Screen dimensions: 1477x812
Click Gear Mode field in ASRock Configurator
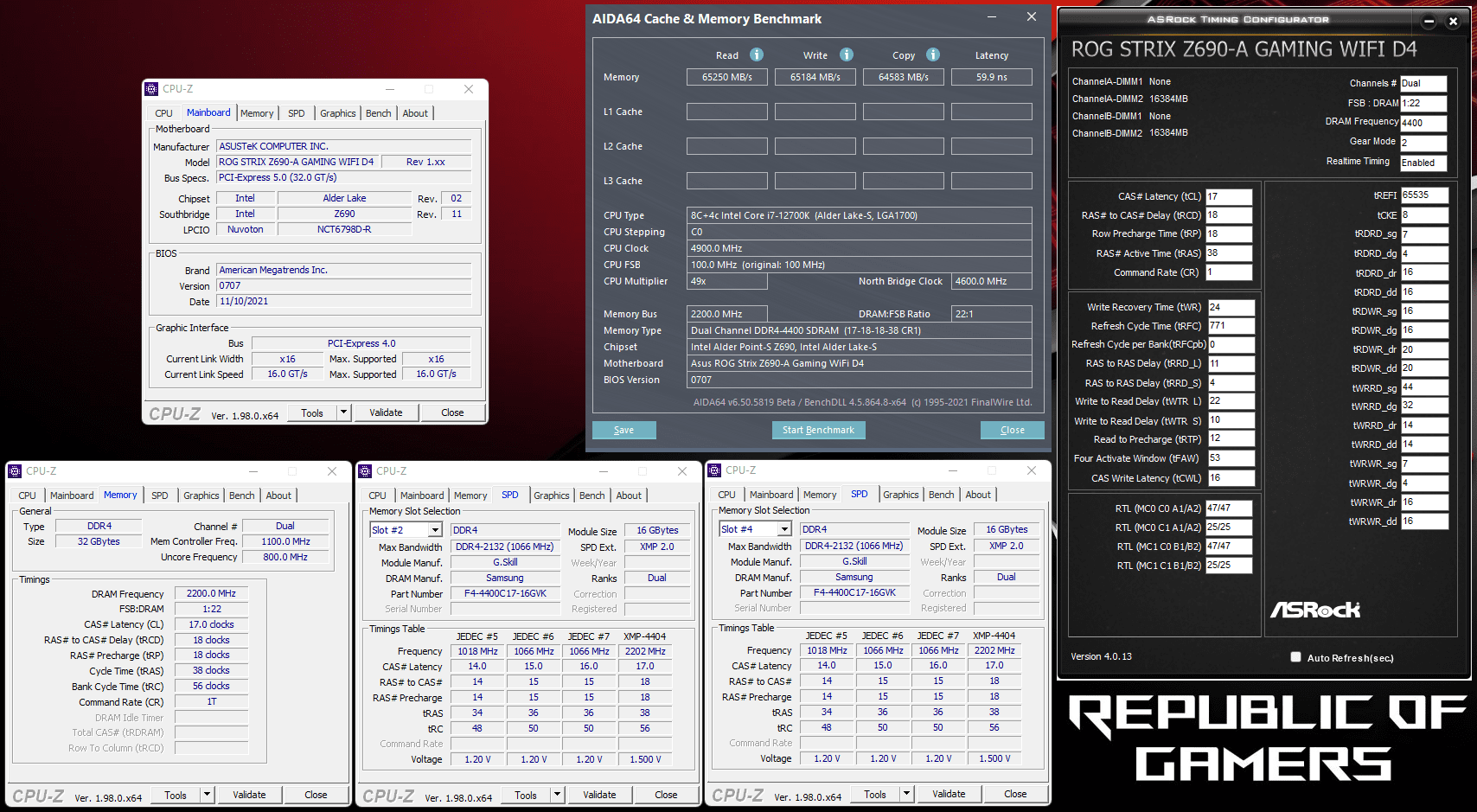1423,143
